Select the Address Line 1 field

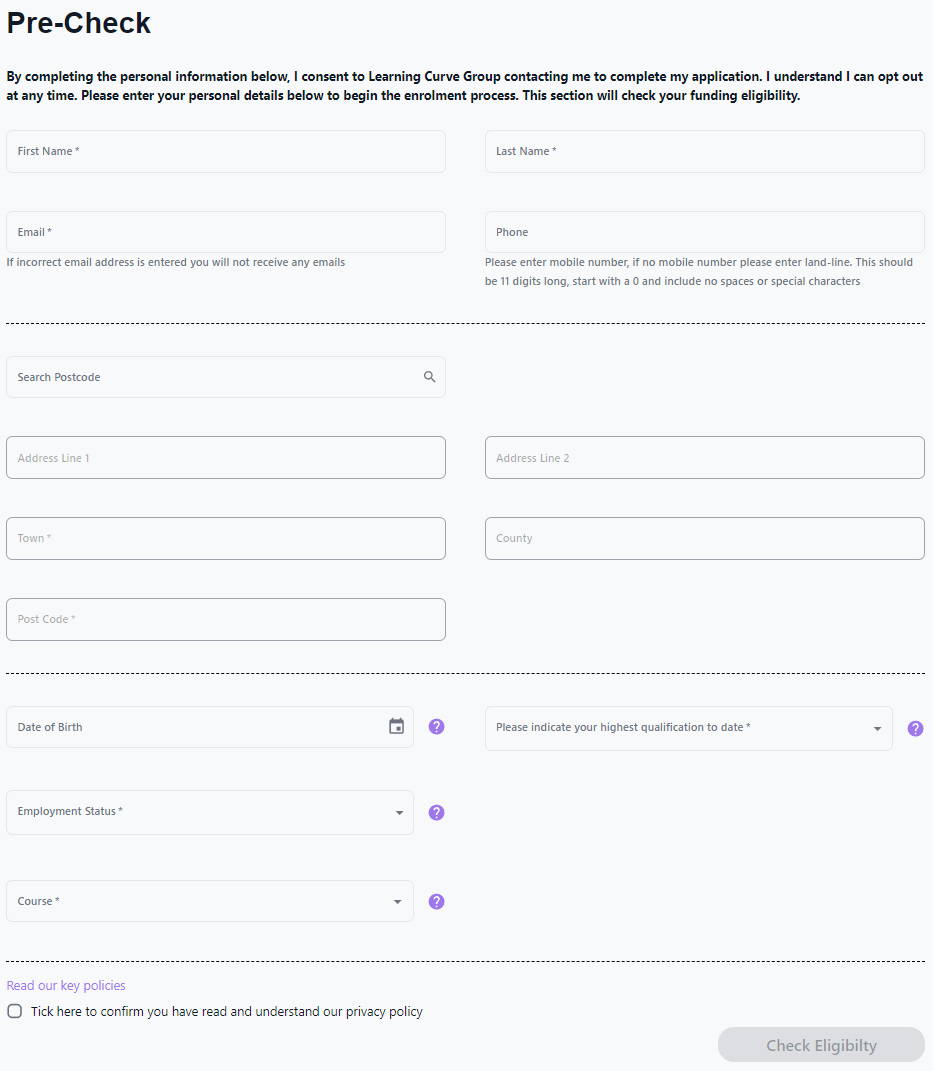225,458
